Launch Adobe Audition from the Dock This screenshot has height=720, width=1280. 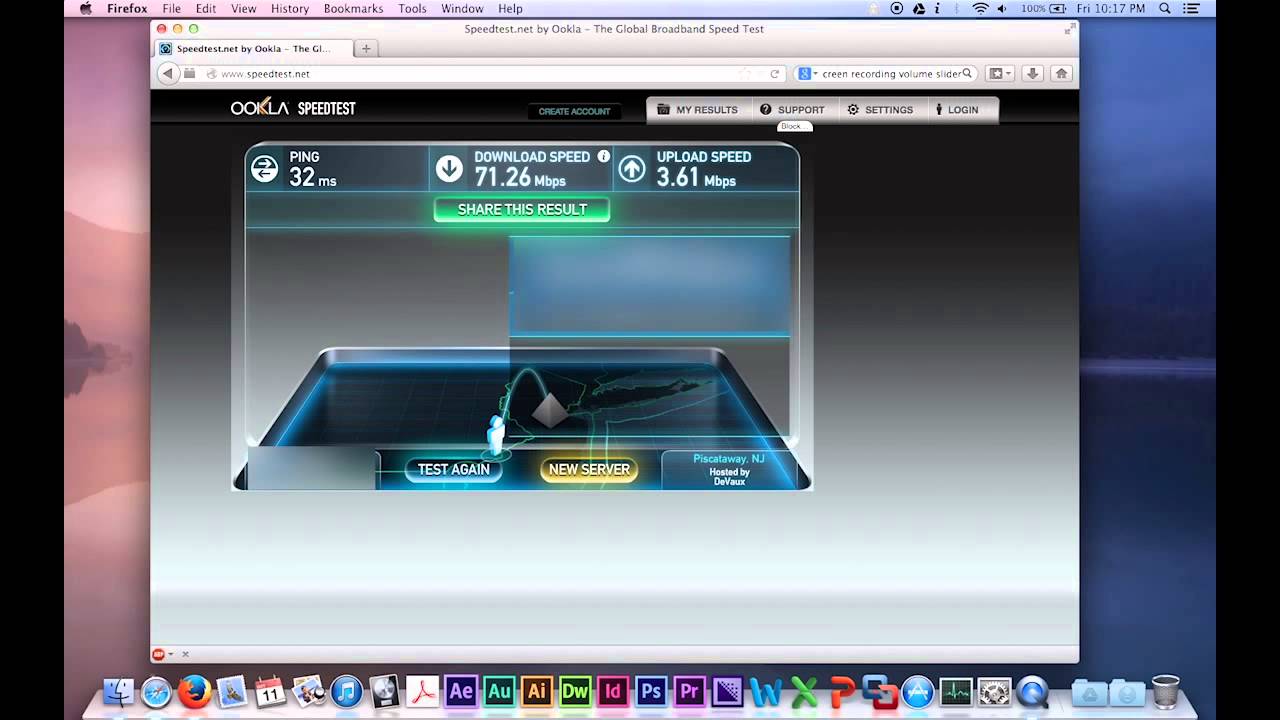pyautogui.click(x=498, y=692)
